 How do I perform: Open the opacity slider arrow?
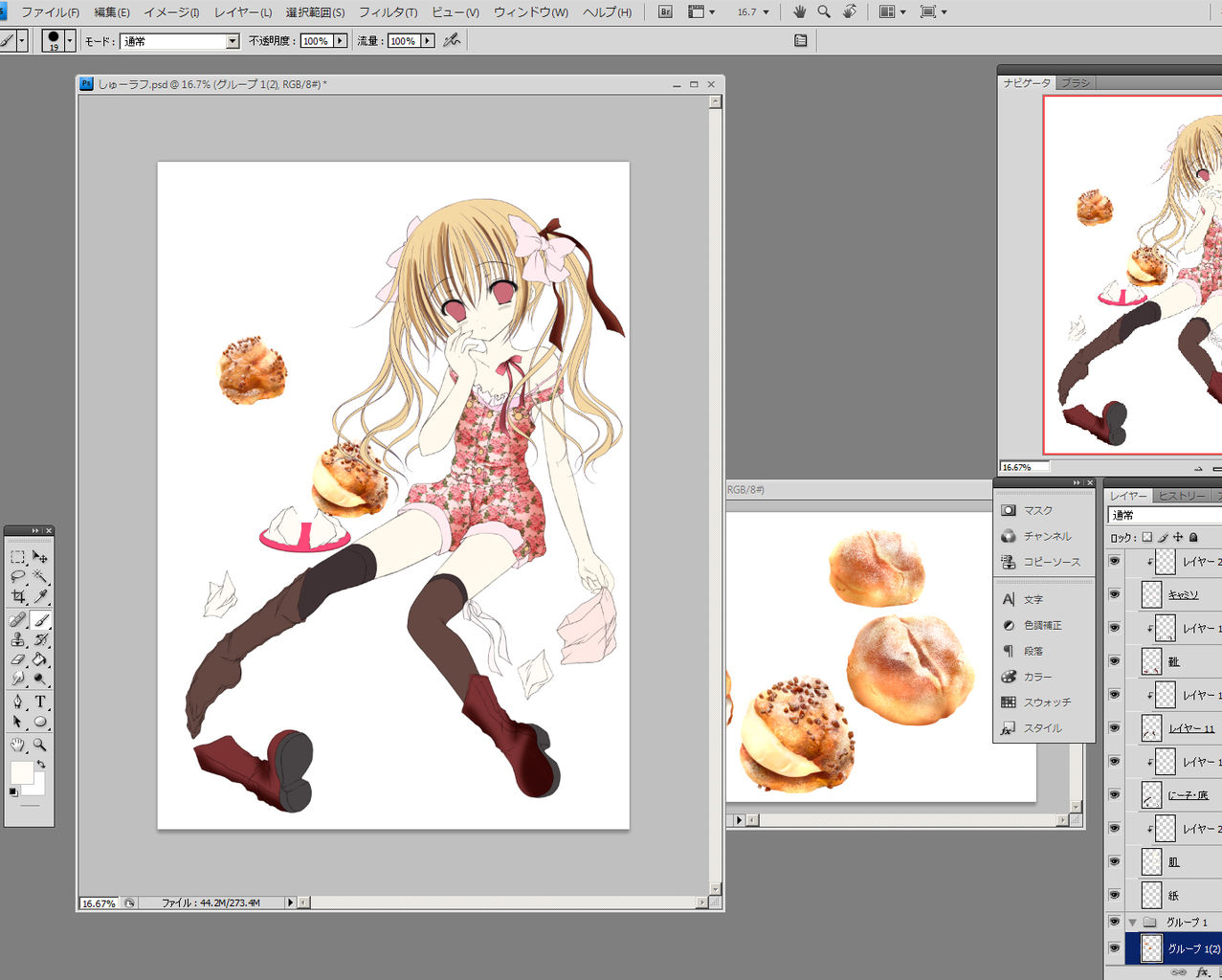coord(340,41)
